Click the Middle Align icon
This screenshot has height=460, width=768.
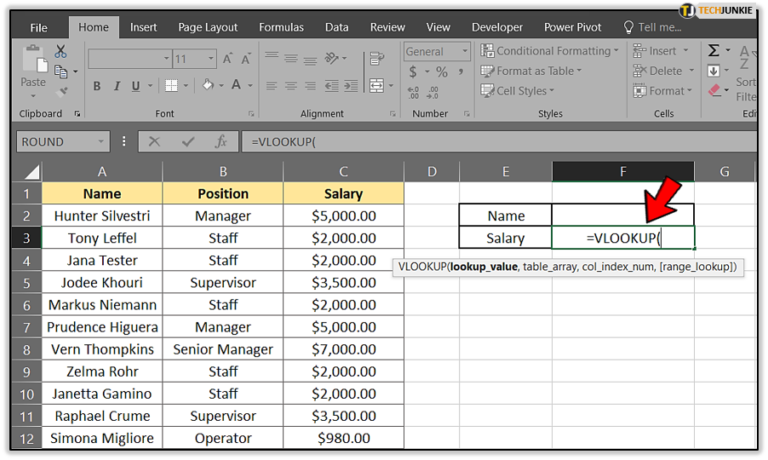(291, 59)
